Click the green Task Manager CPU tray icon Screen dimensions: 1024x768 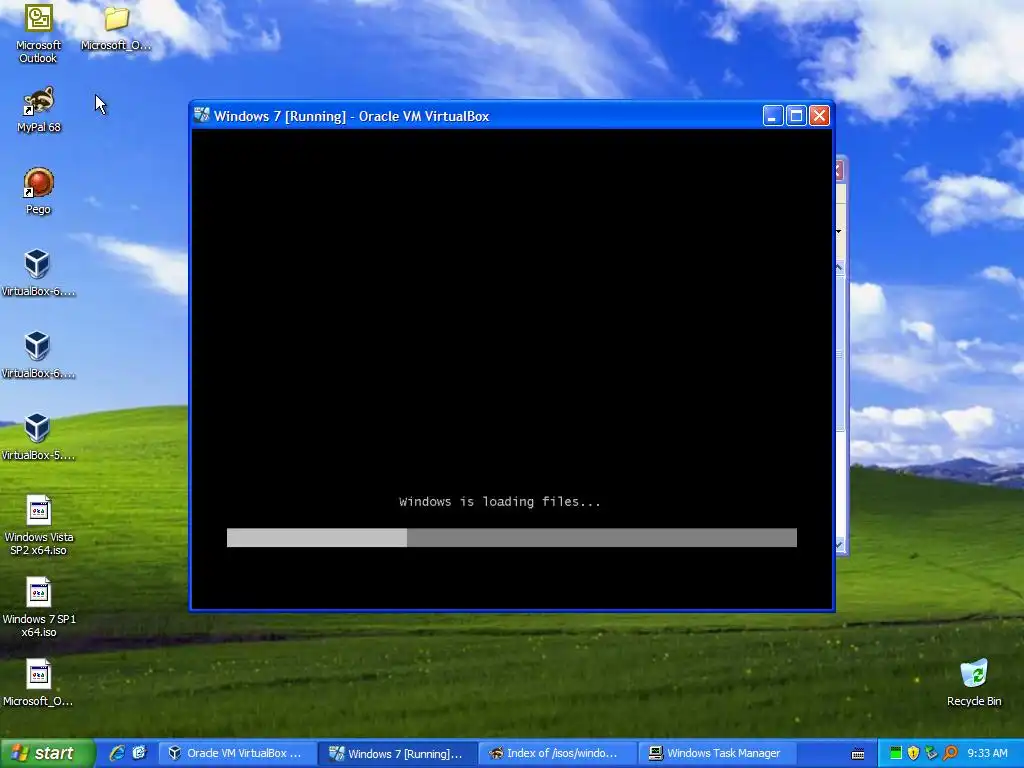[896, 753]
